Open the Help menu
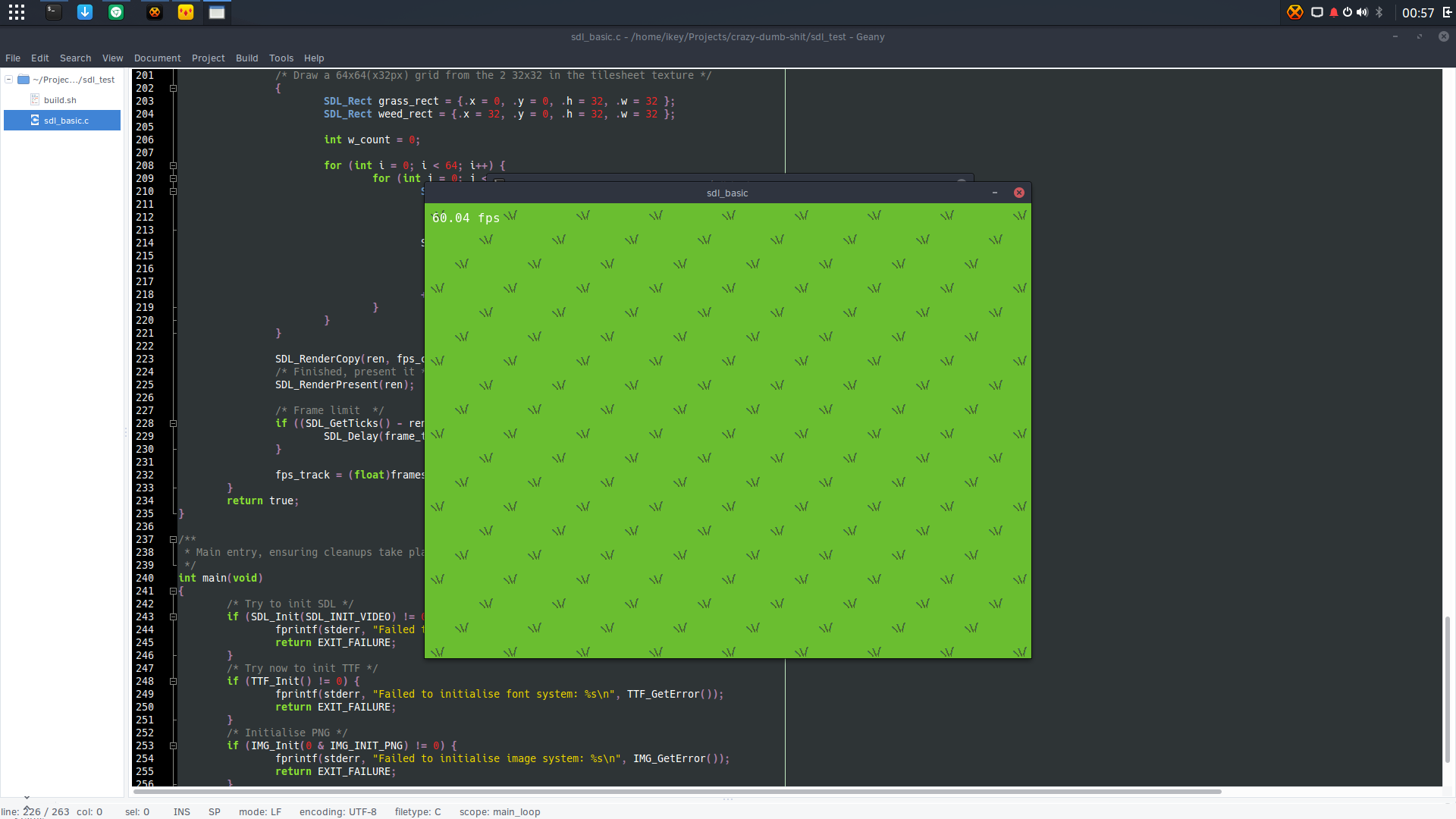This screenshot has height=819, width=1456. point(314,58)
